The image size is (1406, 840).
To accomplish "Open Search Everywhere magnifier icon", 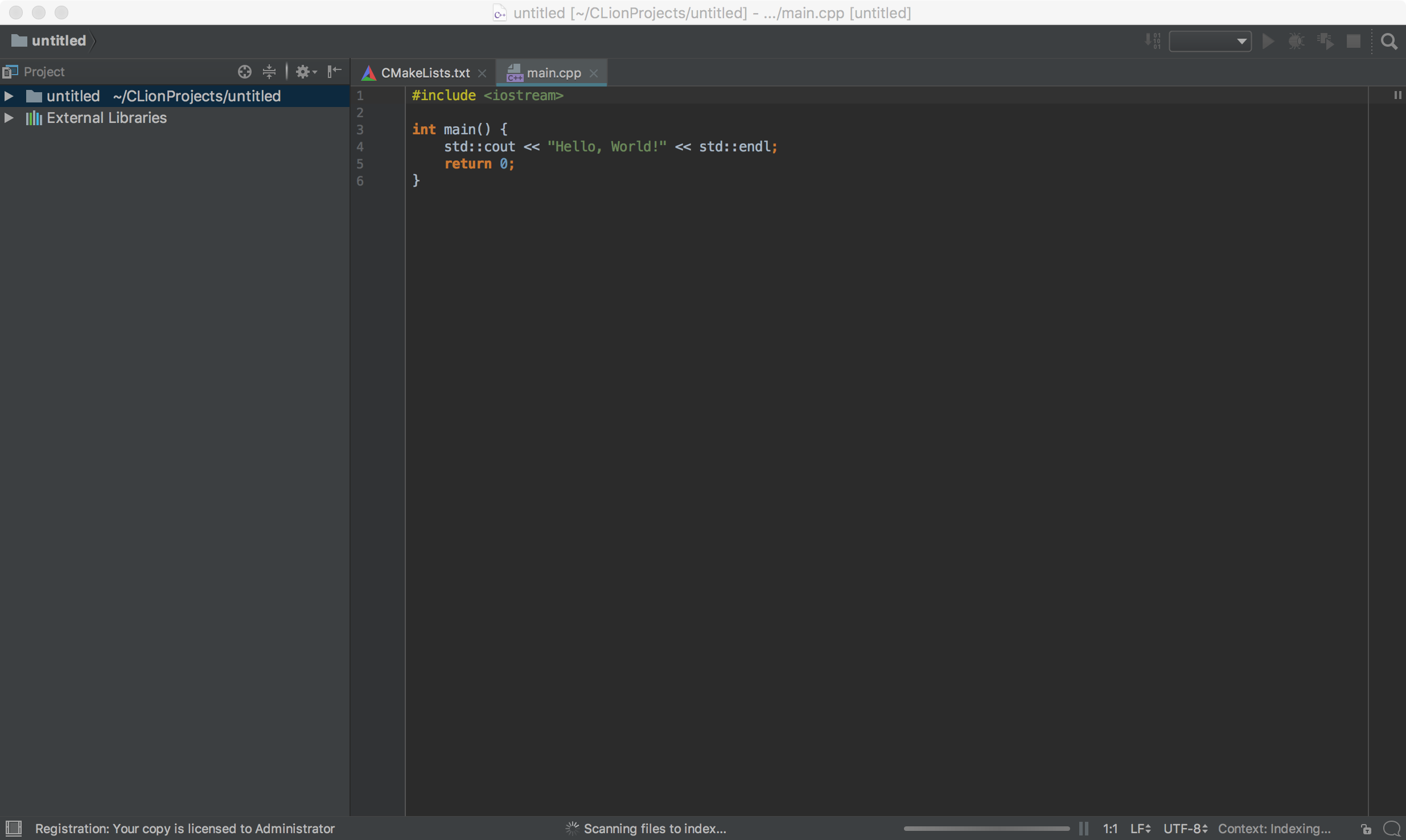I will point(1389,42).
